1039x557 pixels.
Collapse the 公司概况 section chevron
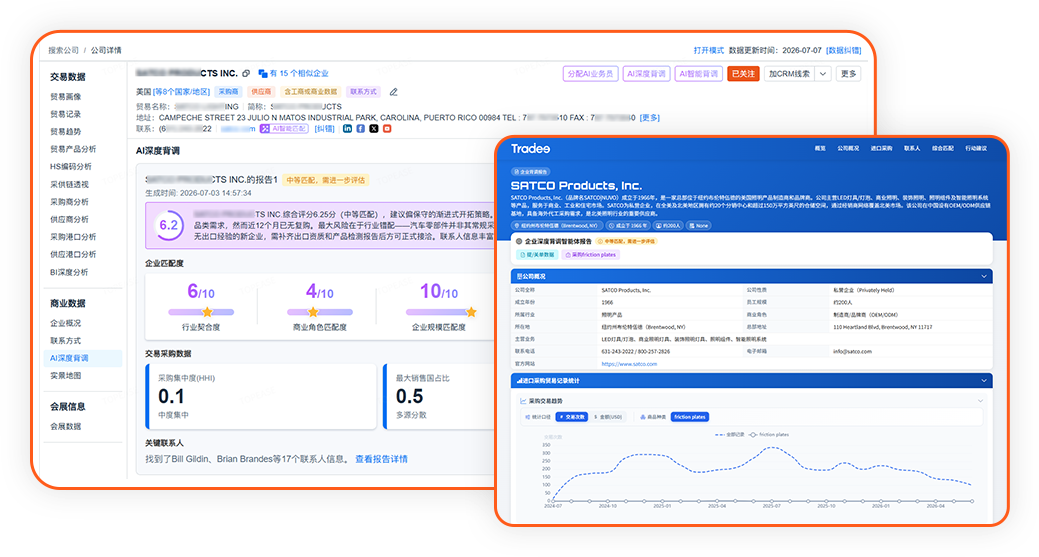984,276
